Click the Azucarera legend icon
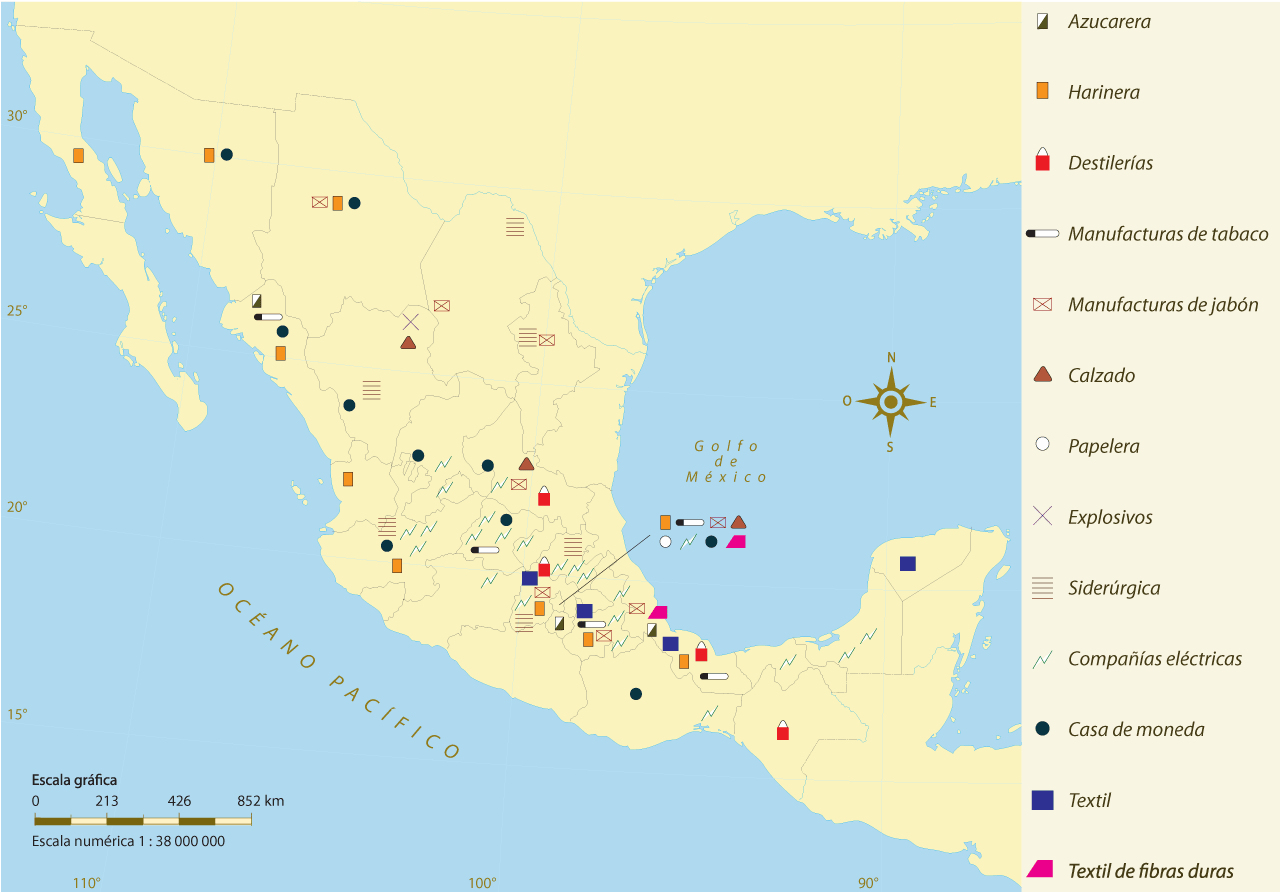 pos(1042,21)
